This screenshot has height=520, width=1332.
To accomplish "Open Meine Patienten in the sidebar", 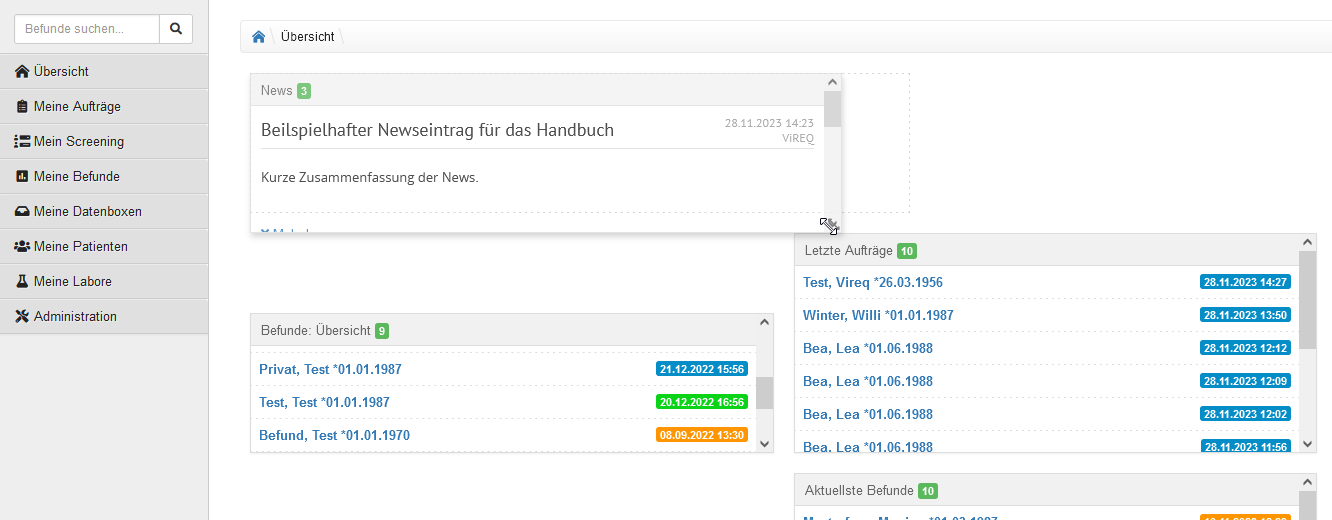I will click(104, 246).
